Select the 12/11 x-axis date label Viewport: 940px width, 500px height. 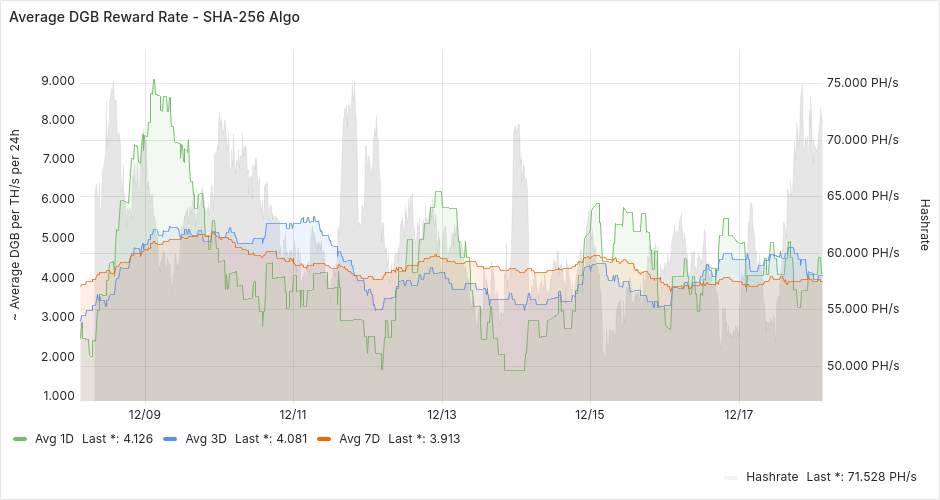click(x=293, y=414)
